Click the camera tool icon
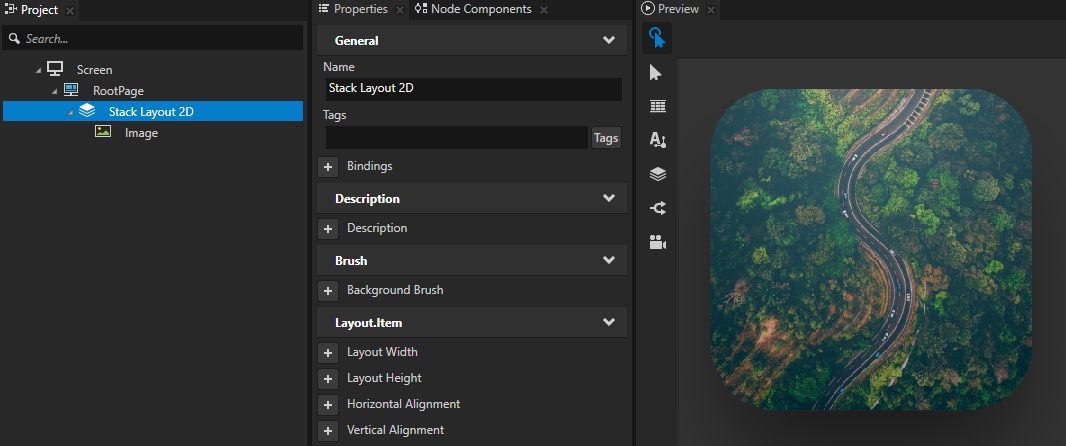Image resolution: width=1066 pixels, height=446 pixels. 657,242
